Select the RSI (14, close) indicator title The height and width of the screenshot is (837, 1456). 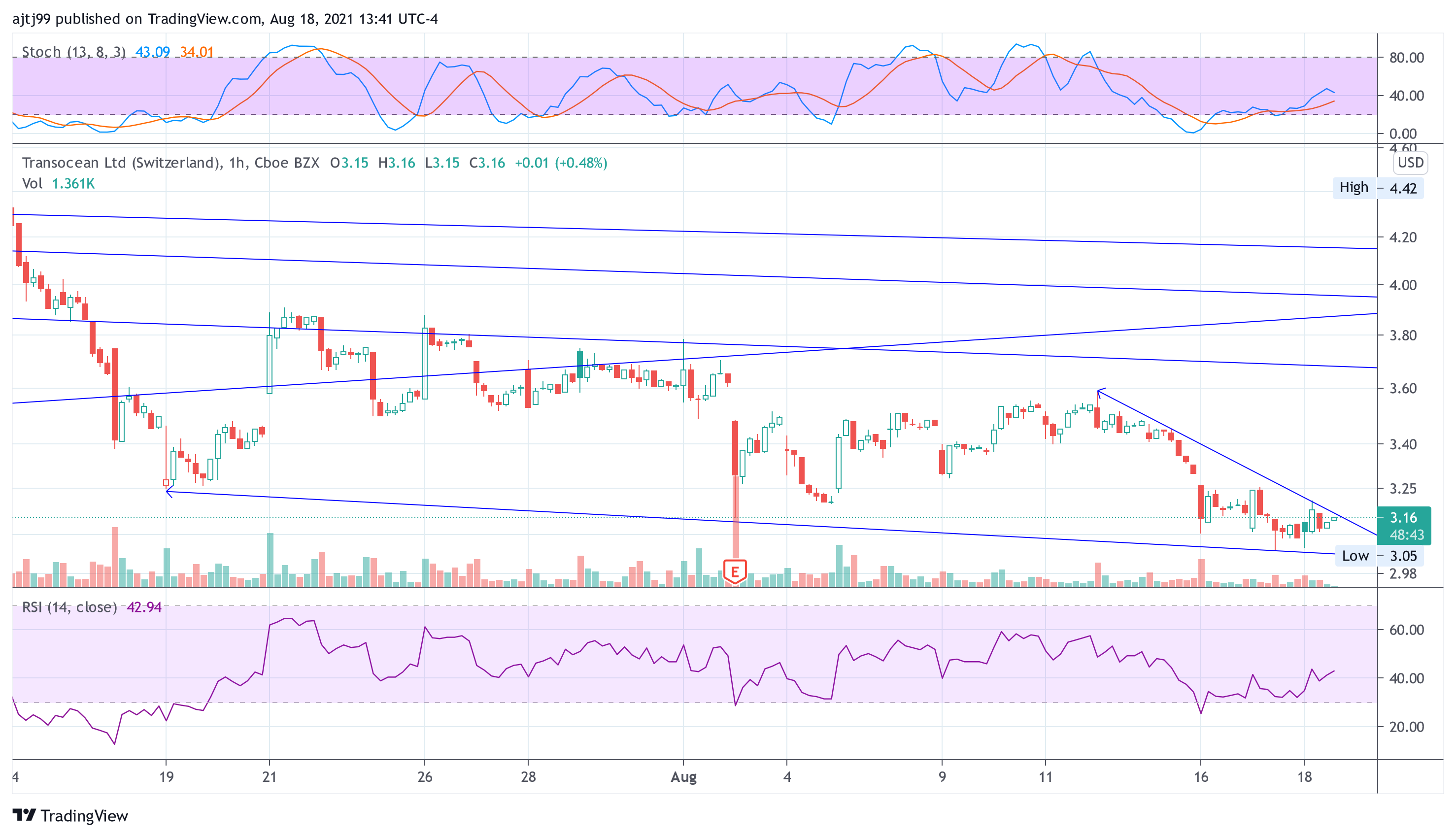point(69,607)
